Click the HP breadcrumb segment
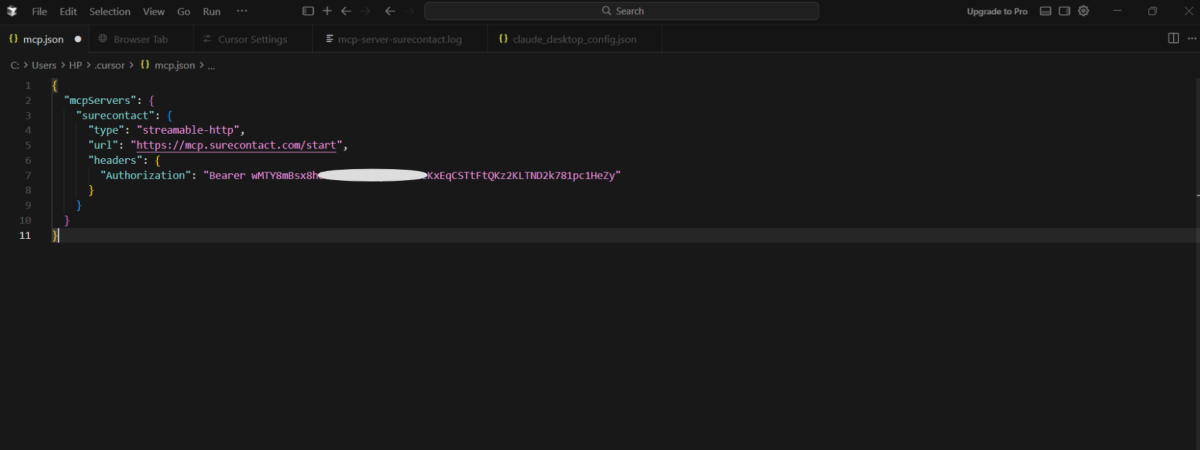 pos(76,65)
